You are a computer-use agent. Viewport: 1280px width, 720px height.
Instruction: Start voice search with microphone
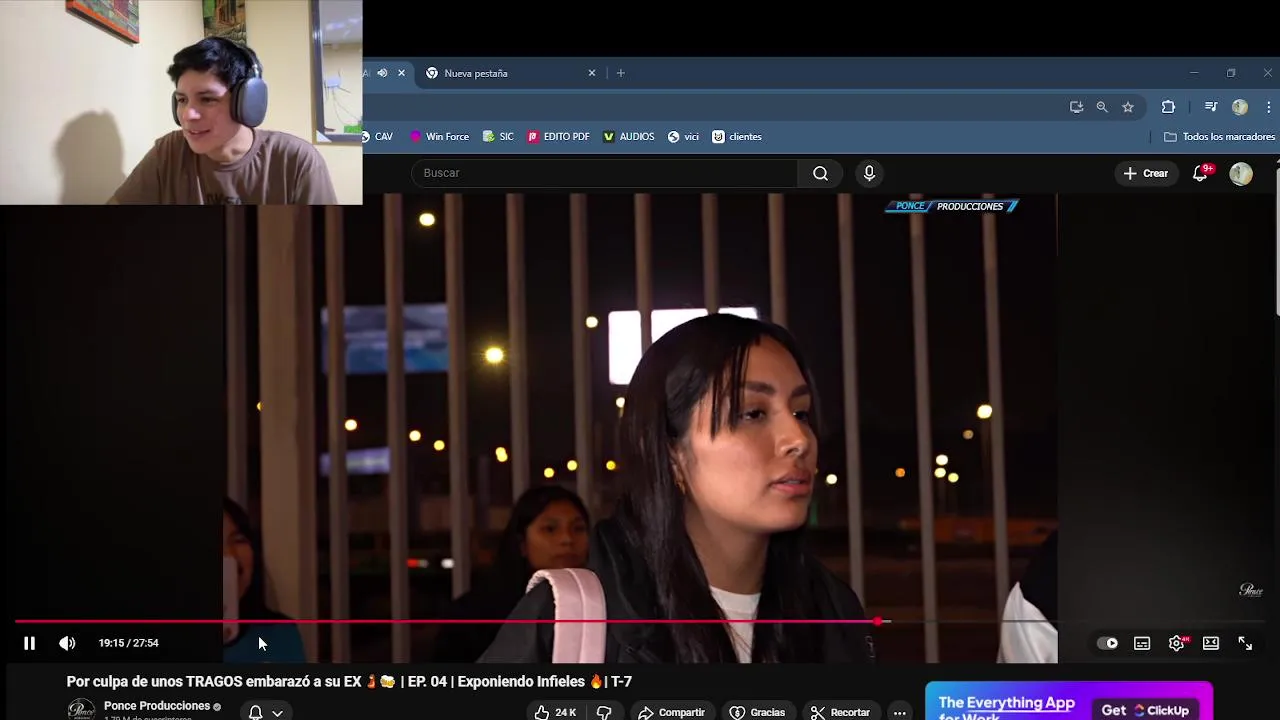869,173
